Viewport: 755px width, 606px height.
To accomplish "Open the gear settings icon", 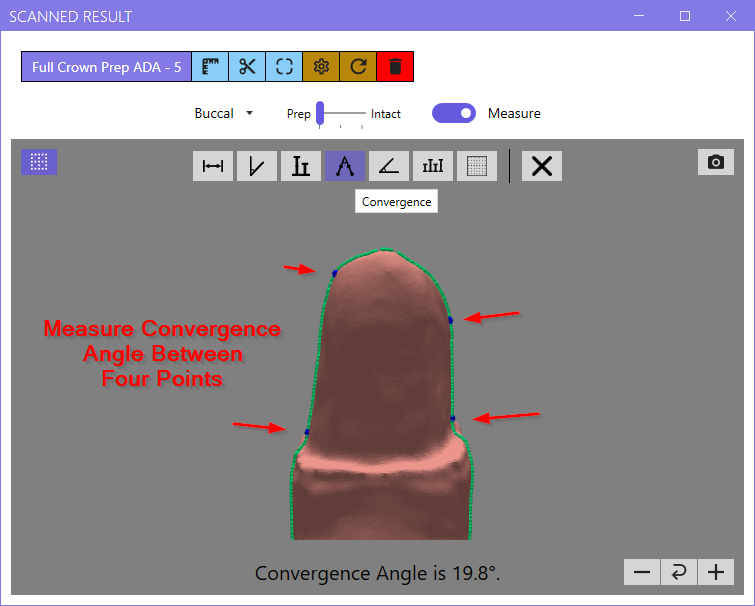I will pos(321,66).
